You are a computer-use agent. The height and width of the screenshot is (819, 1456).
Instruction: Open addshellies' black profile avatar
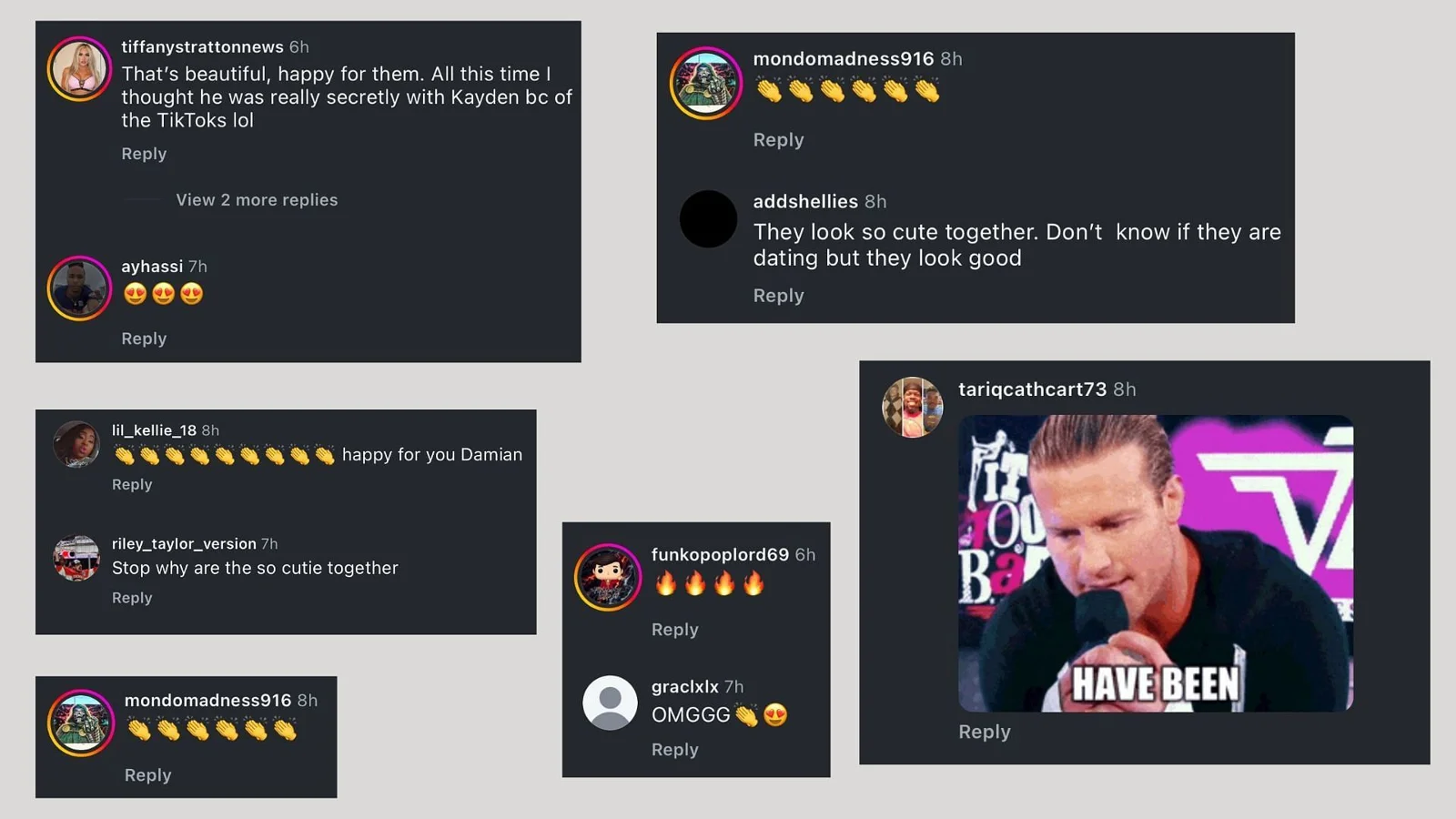[708, 219]
